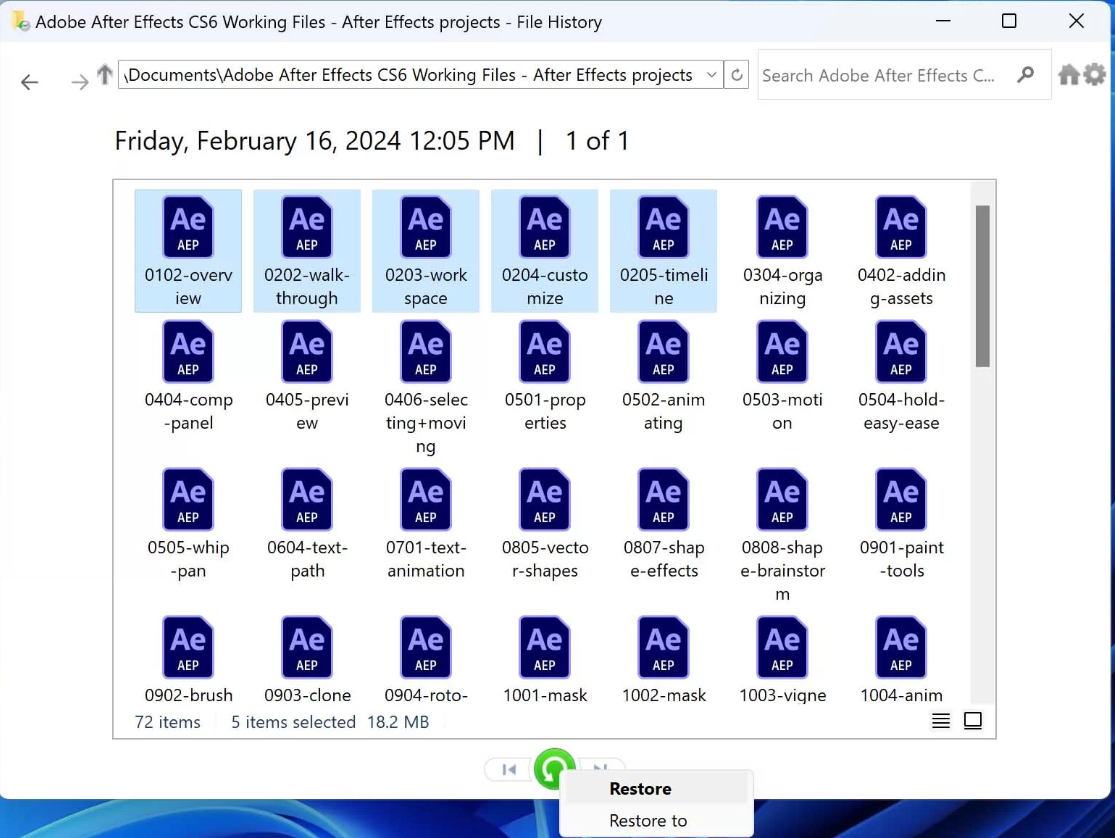
Task: Select the 0903-clone AEP file
Action: click(x=306, y=659)
